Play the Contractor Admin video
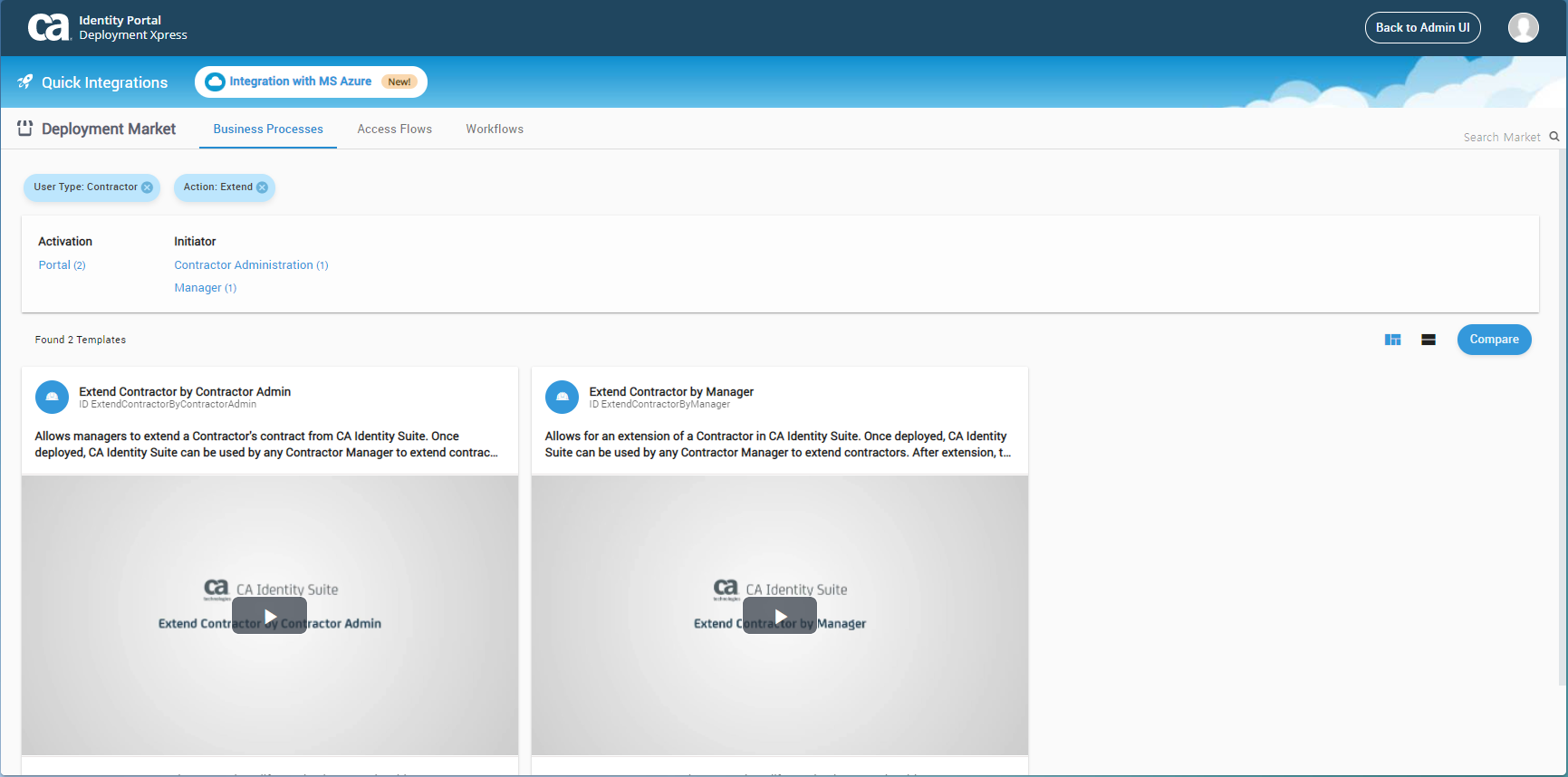This screenshot has width=1568, height=777. [x=270, y=616]
